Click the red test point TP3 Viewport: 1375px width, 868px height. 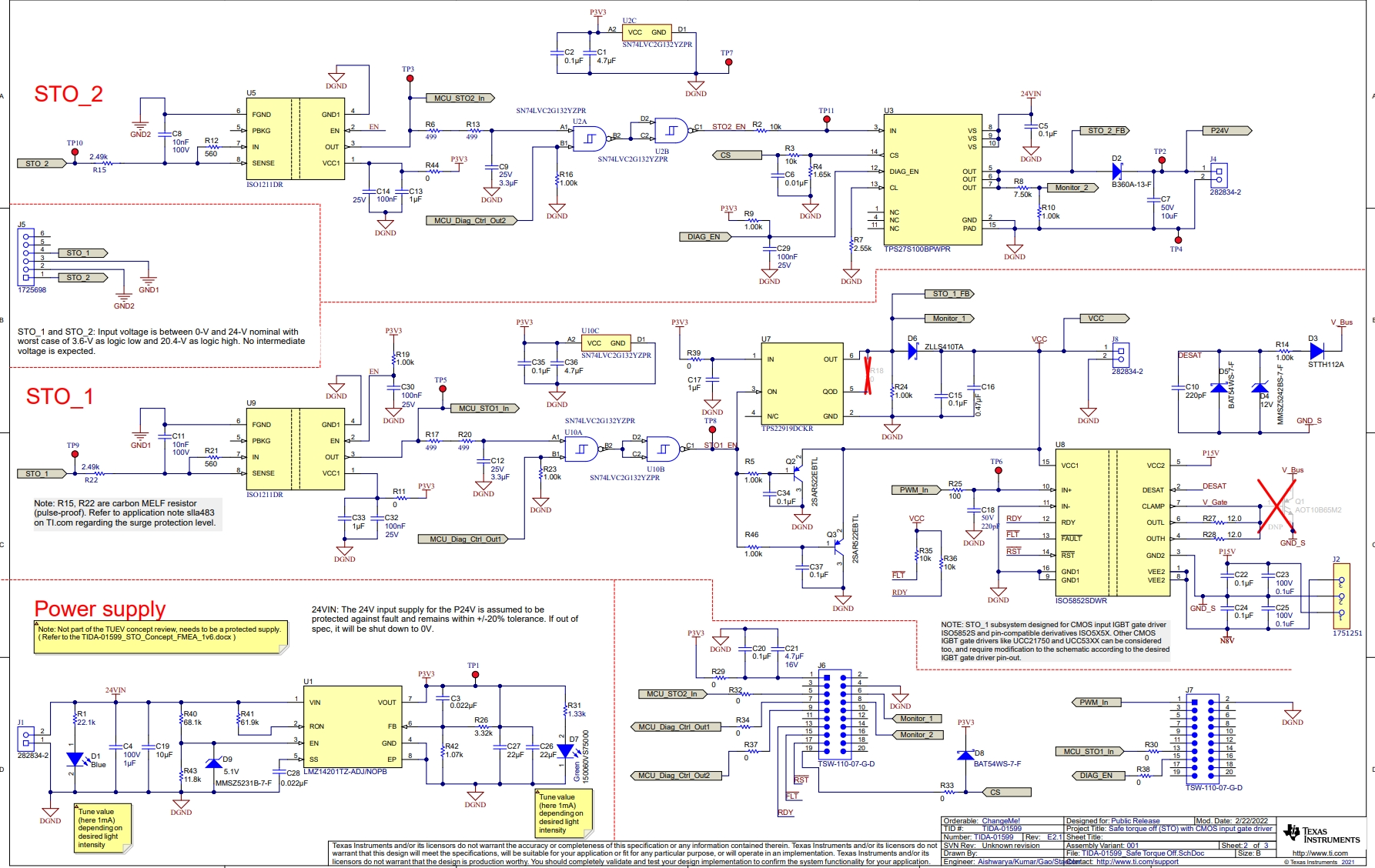[410, 78]
